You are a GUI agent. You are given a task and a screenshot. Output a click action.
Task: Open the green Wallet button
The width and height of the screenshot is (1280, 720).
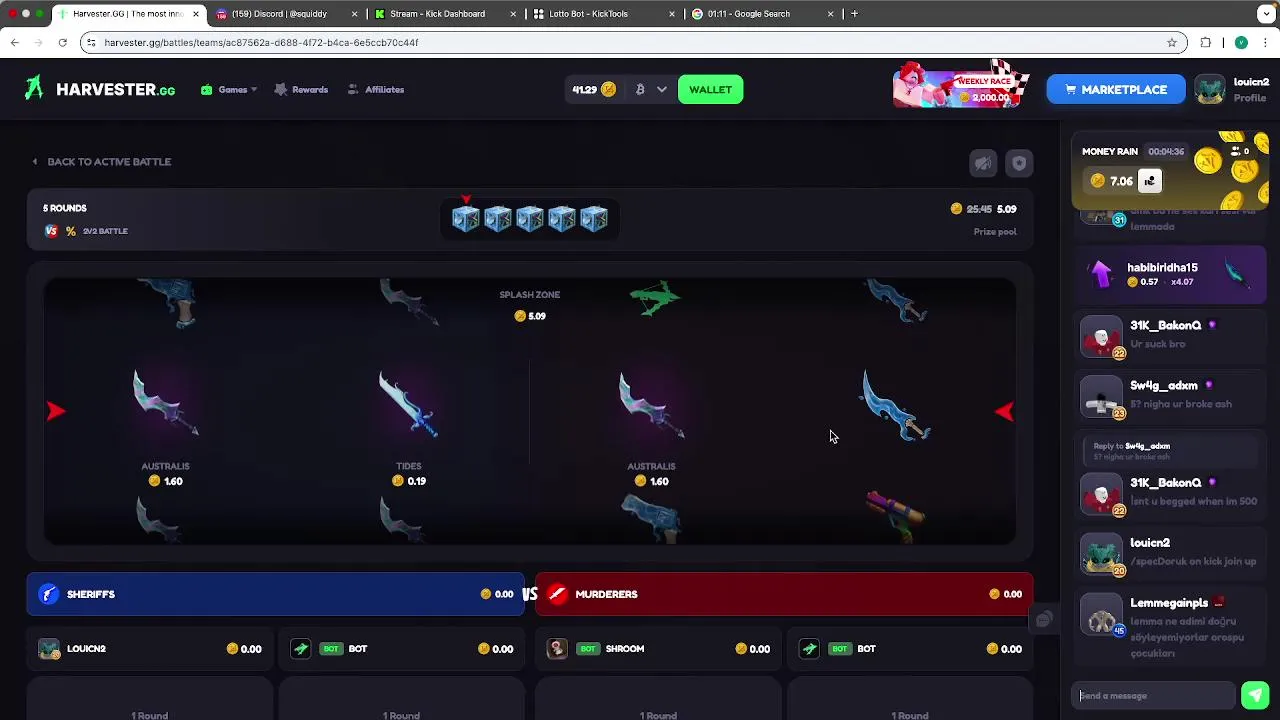(710, 90)
